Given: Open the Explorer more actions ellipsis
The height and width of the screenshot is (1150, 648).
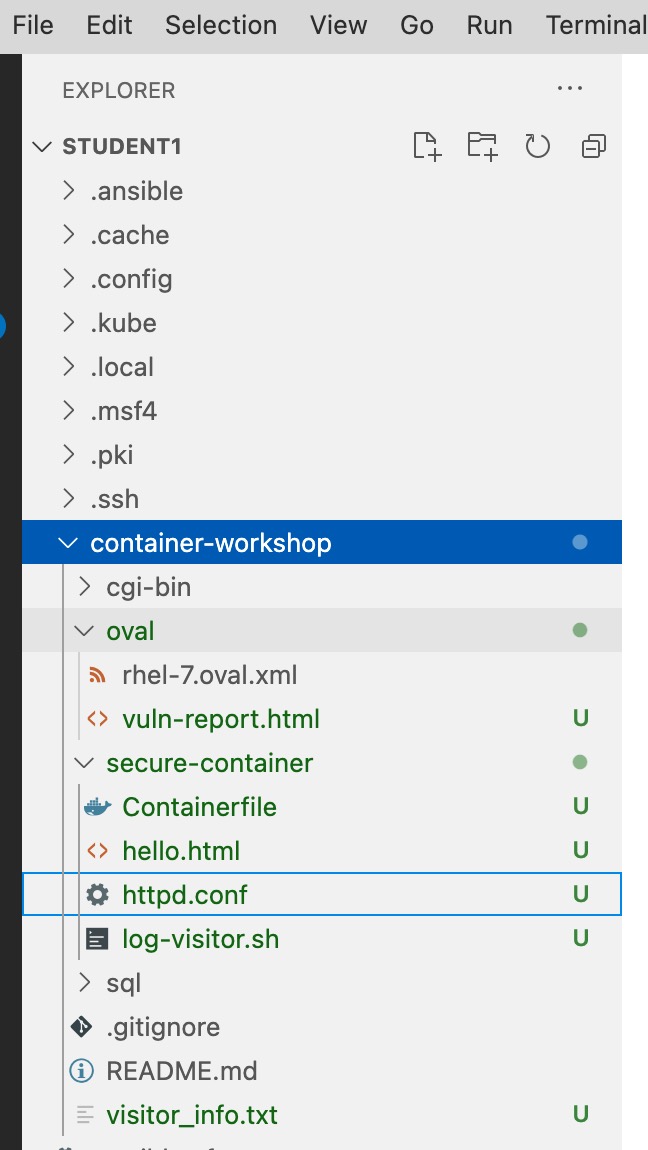Looking at the screenshot, I should coord(569,89).
